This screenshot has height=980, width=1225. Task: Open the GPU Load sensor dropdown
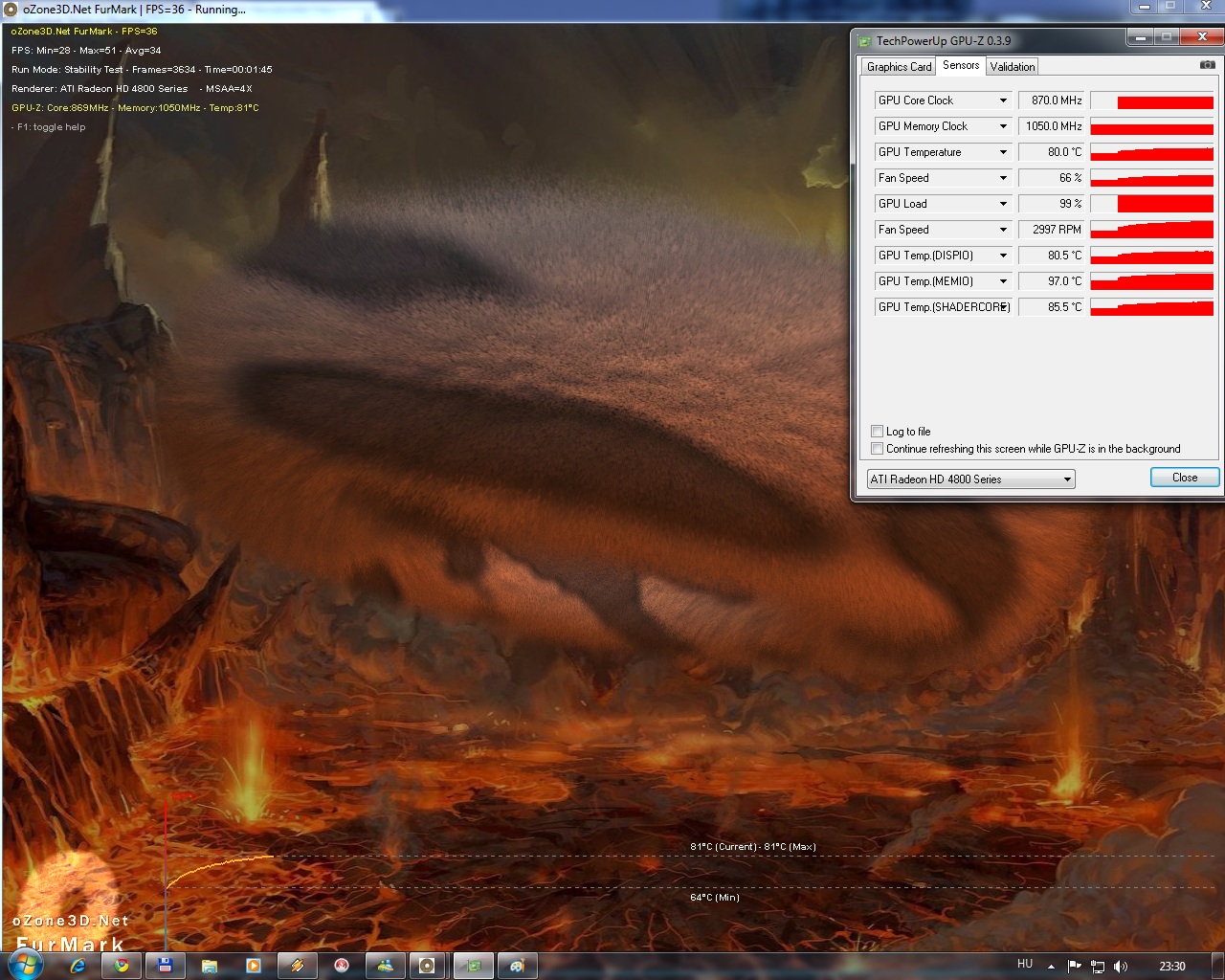[x=1003, y=204]
